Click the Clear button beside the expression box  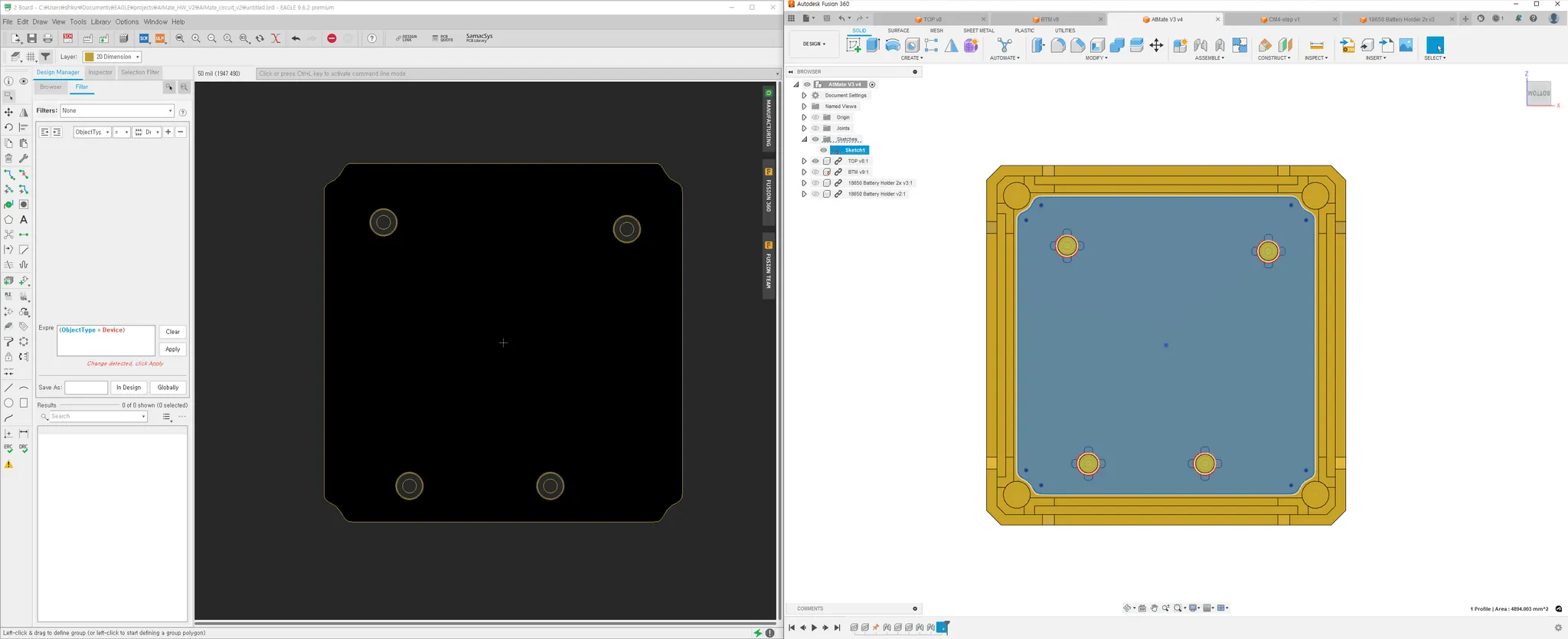tap(172, 332)
